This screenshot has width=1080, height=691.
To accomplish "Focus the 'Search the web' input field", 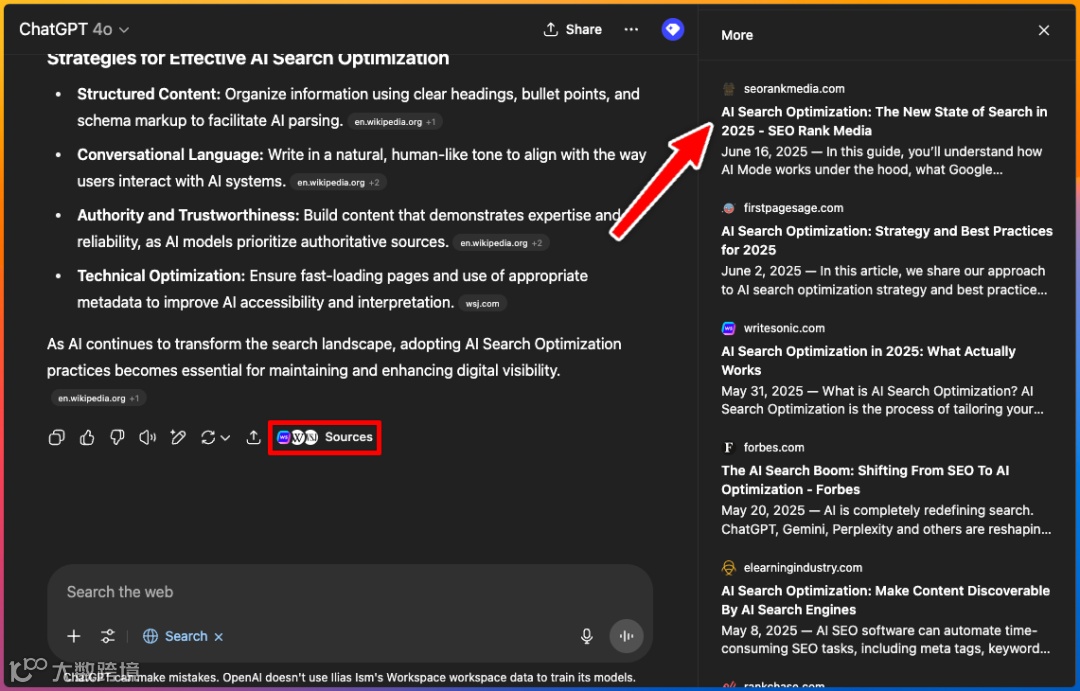I will [349, 592].
